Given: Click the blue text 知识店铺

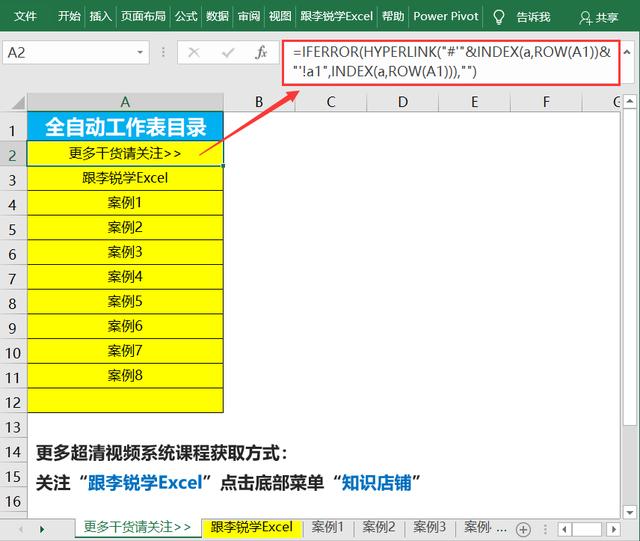Looking at the screenshot, I should (376, 483).
